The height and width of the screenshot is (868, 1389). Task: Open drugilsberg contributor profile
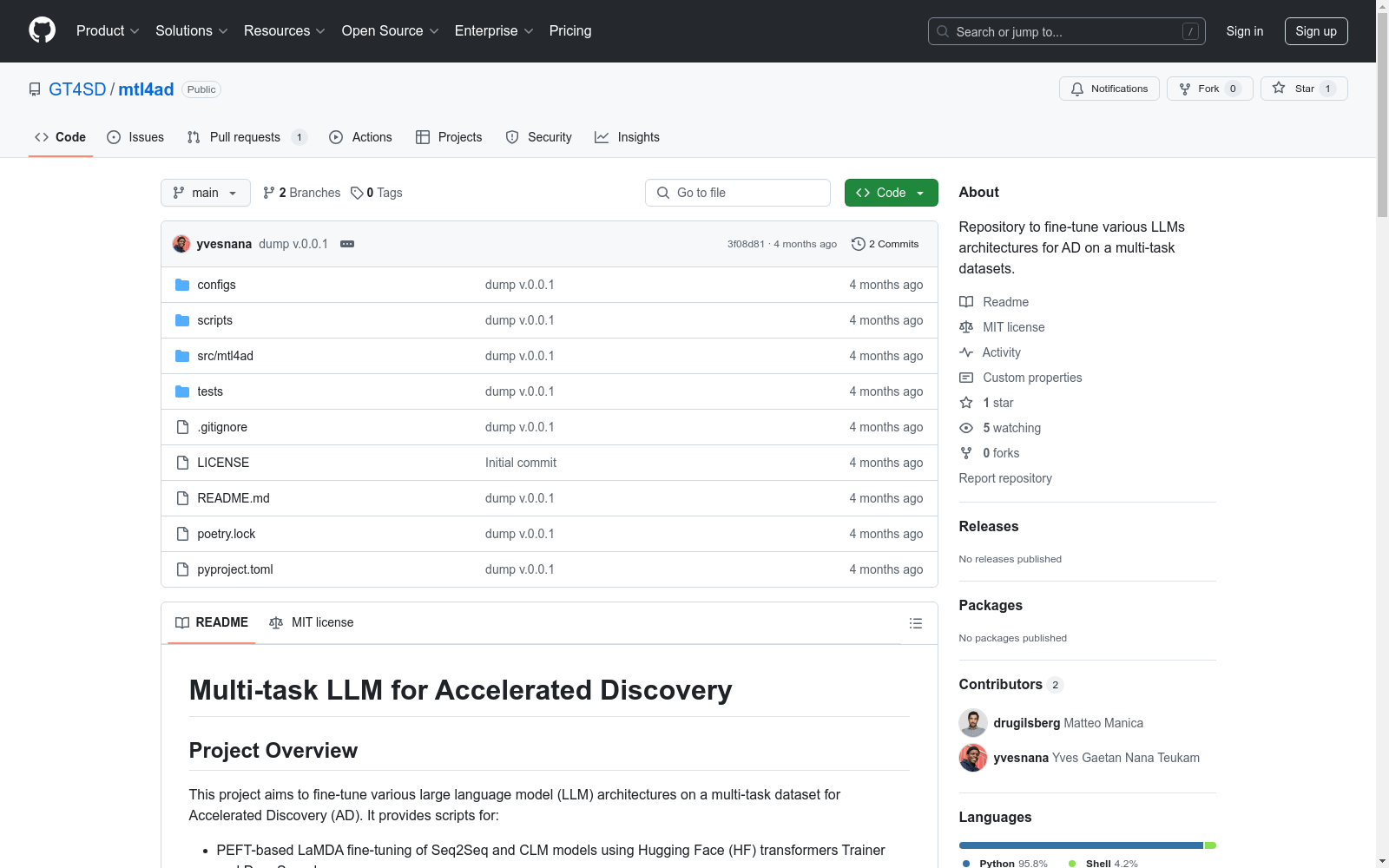pos(1027,723)
